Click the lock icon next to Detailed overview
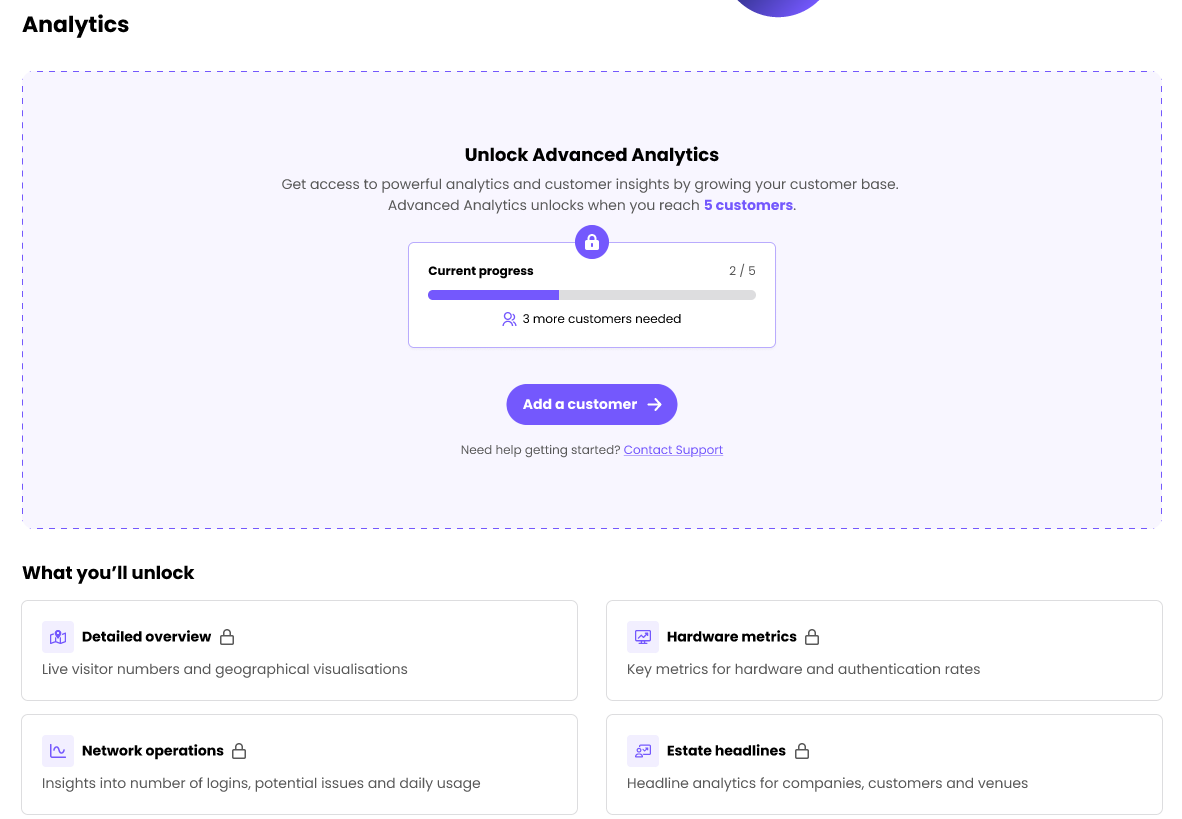The width and height of the screenshot is (1182, 819). click(x=227, y=637)
